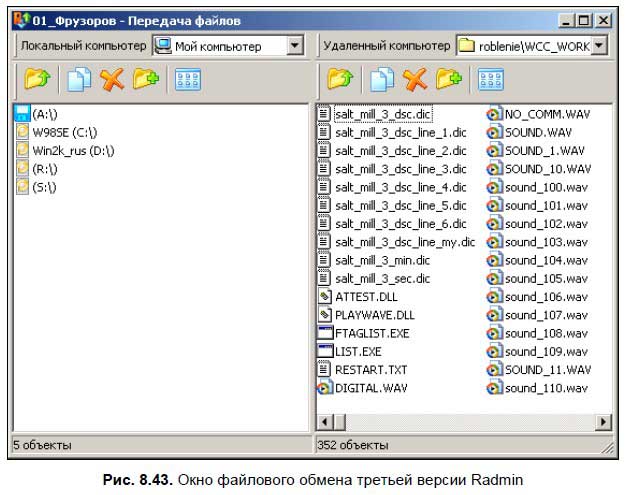
Task: Open the Мой компьютер location dropdown
Action: [x=294, y=45]
